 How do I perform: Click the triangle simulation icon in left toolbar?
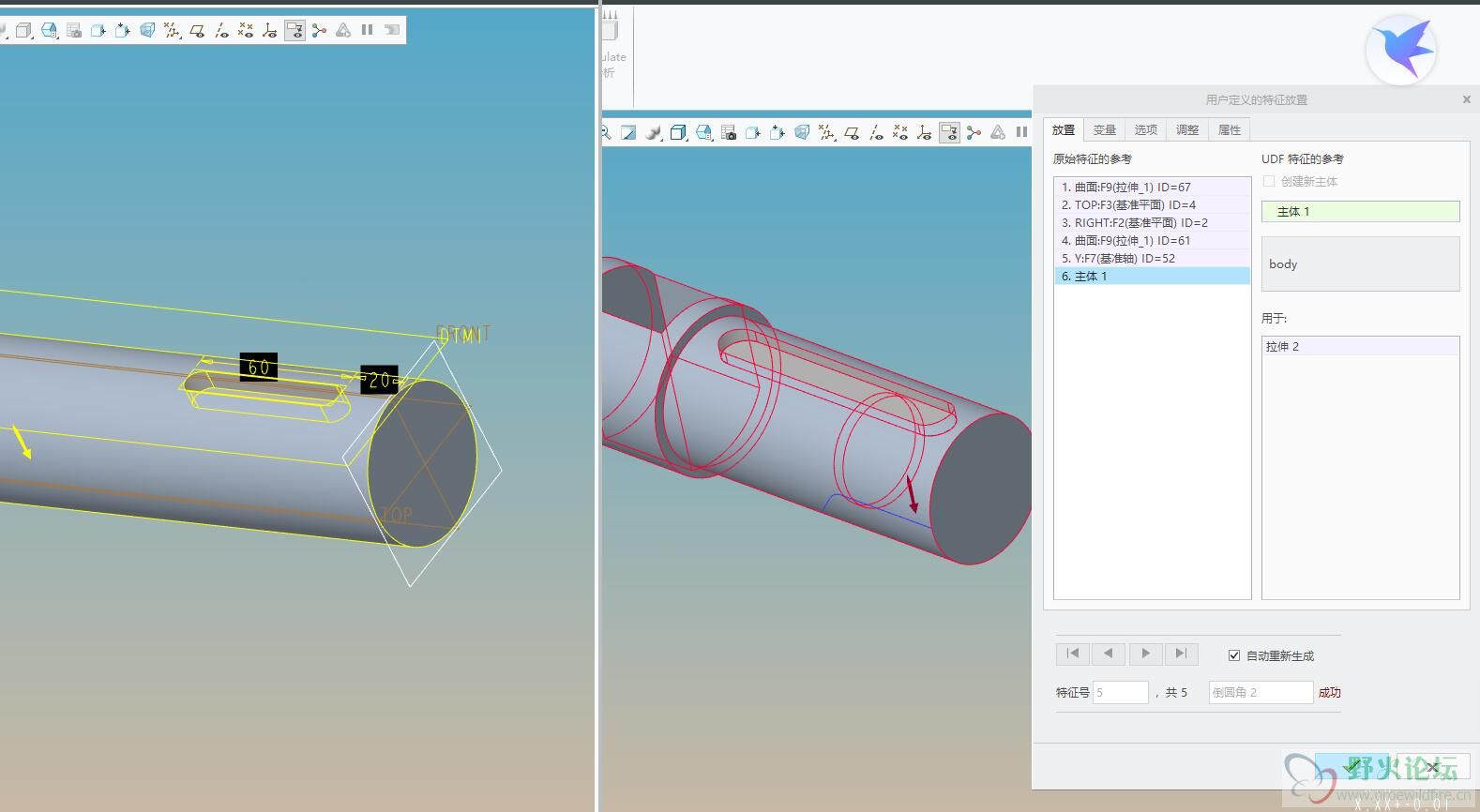click(x=343, y=30)
